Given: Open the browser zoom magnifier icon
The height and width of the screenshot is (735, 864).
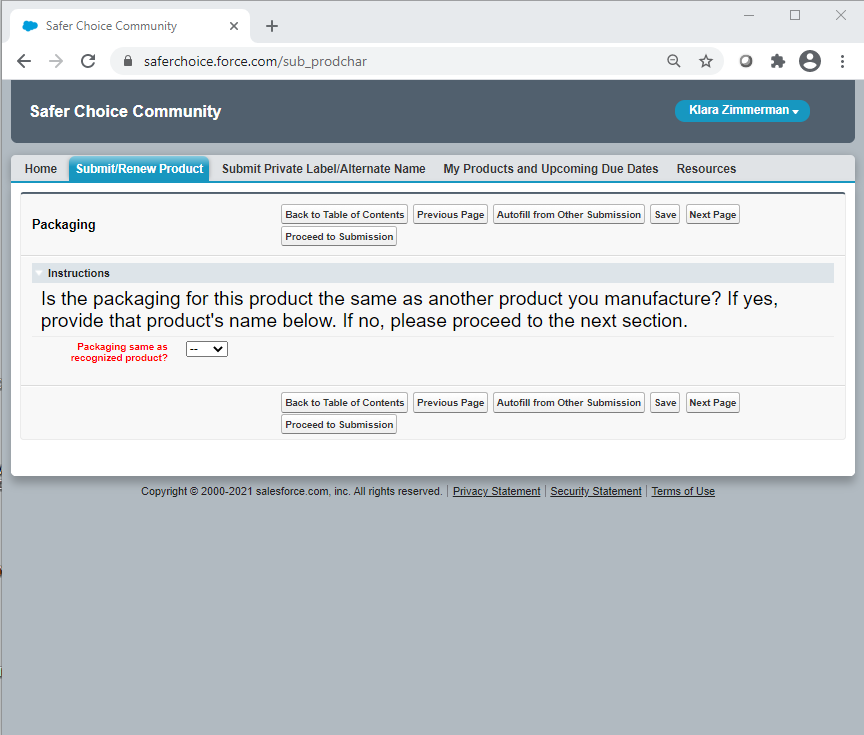Looking at the screenshot, I should [674, 61].
